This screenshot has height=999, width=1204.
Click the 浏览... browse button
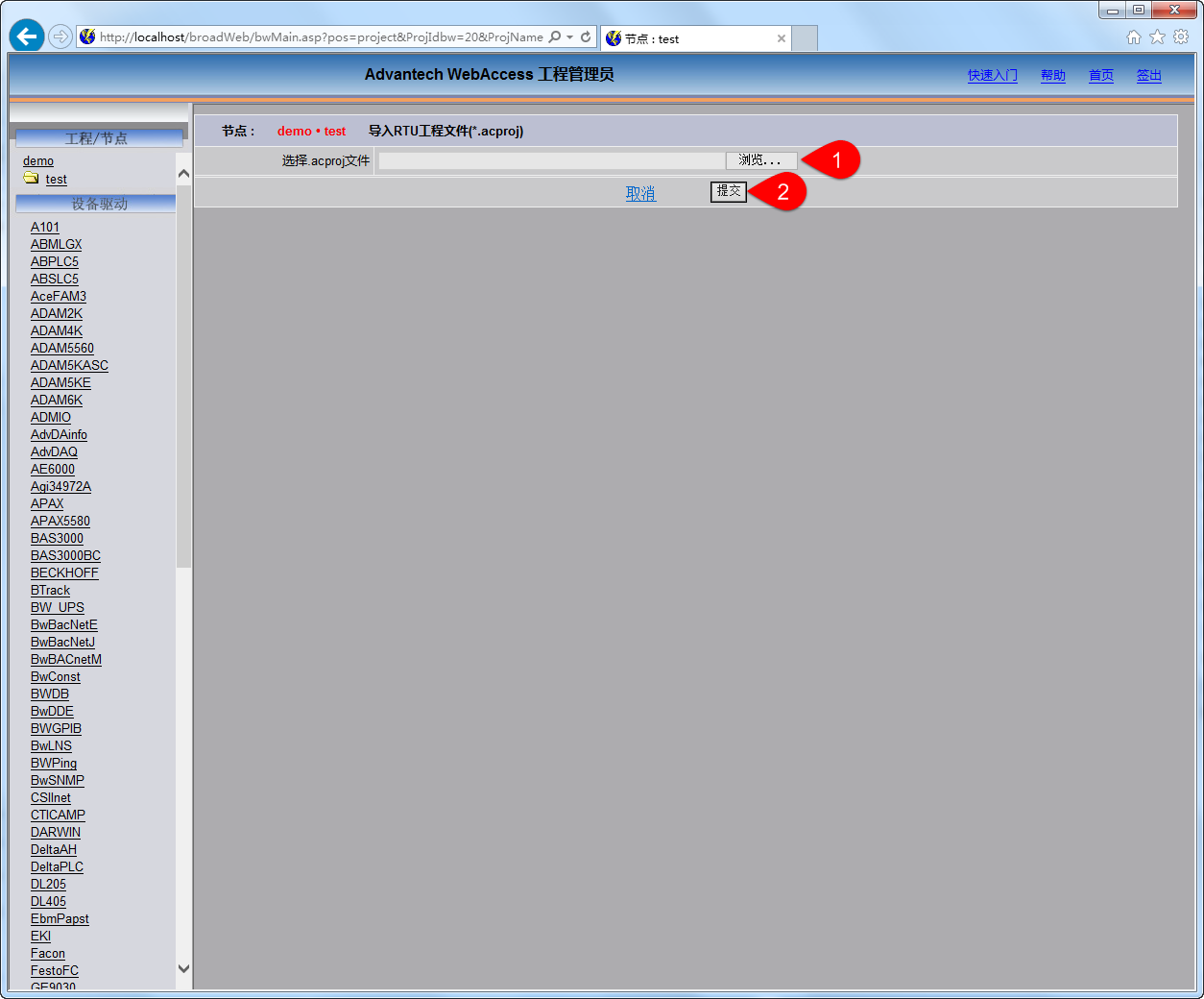pyautogui.click(x=760, y=160)
